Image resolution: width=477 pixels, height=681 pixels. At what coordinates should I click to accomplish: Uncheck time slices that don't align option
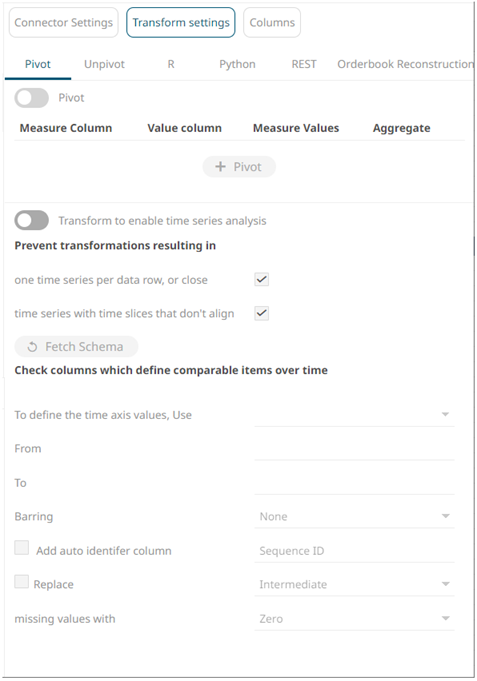(x=262, y=313)
